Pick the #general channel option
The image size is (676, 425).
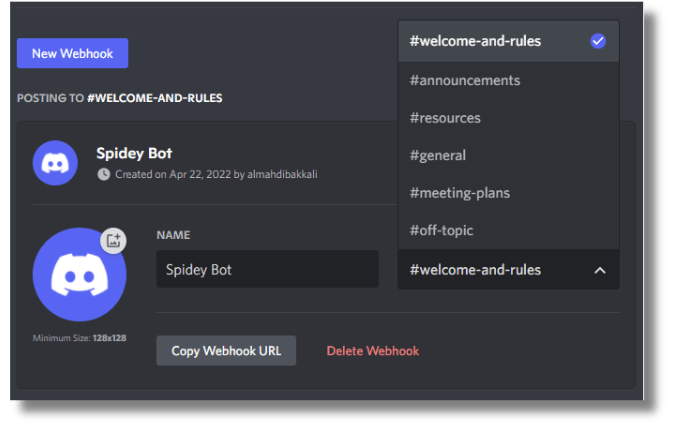click(438, 155)
